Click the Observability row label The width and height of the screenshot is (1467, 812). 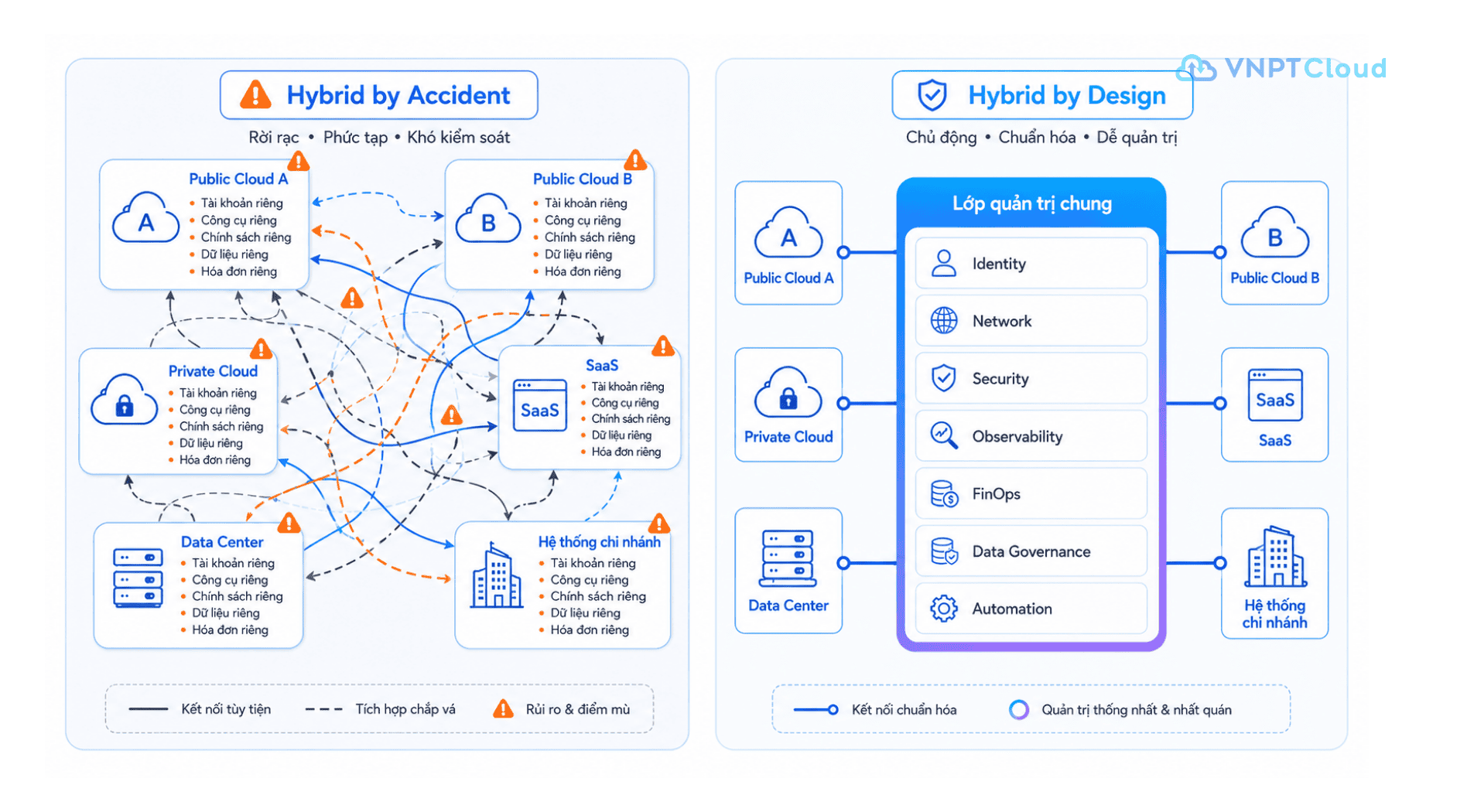1017,436
